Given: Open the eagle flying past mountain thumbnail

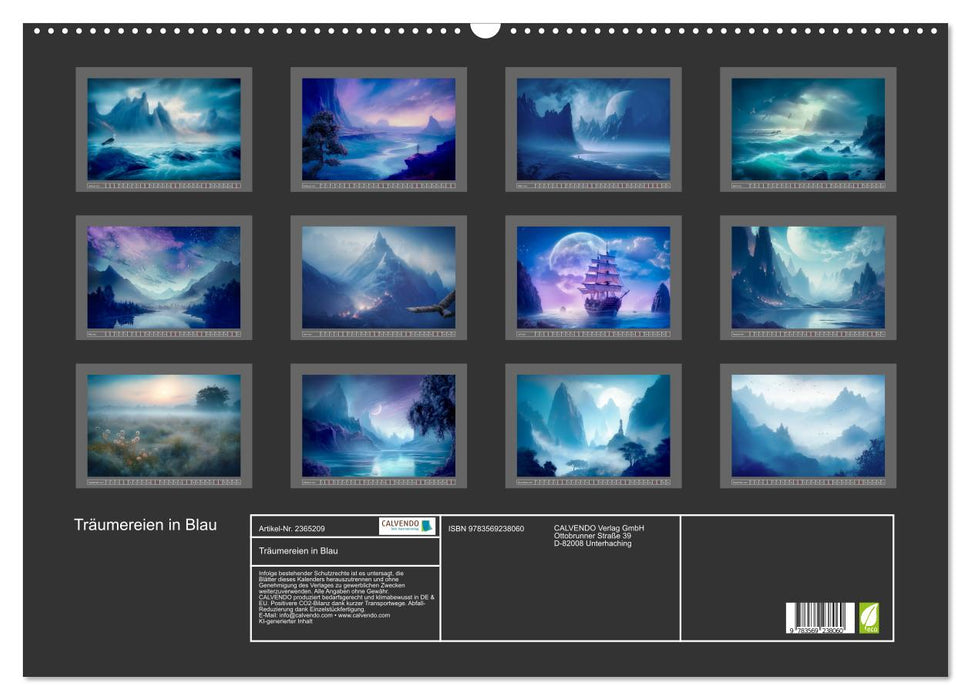Looking at the screenshot, I should click(x=378, y=278).
